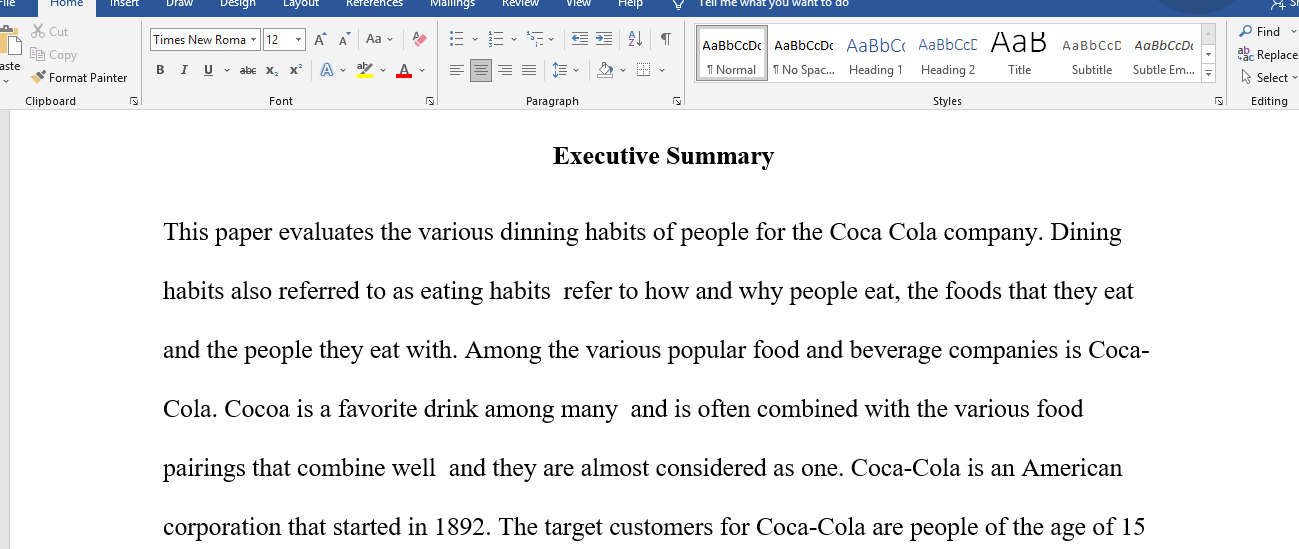Align text right

click(505, 70)
